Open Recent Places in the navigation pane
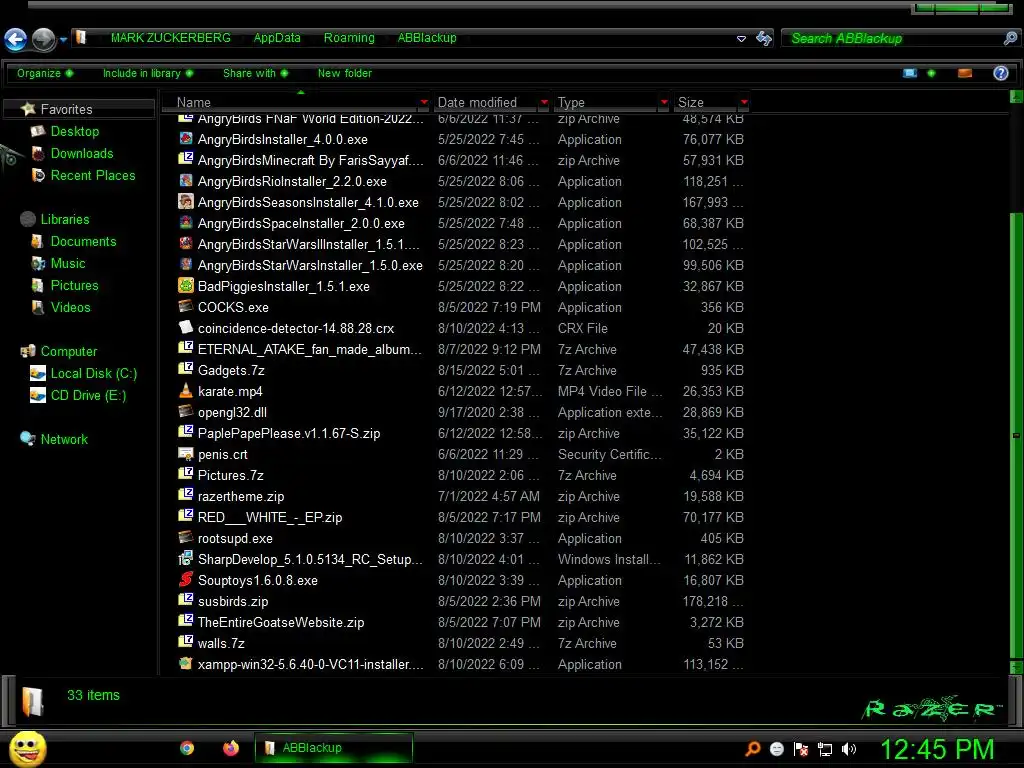Screen dimensions: 1024x768 tap(93, 176)
